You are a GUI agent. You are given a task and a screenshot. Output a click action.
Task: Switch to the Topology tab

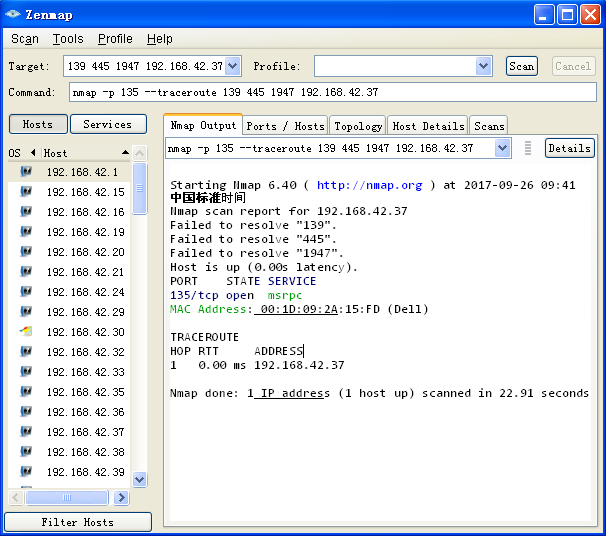[358, 126]
